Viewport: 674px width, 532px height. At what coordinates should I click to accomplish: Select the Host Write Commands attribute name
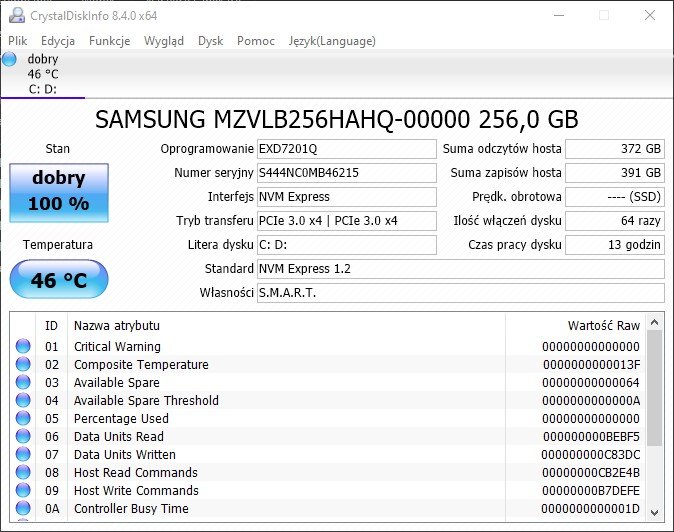tap(136, 491)
